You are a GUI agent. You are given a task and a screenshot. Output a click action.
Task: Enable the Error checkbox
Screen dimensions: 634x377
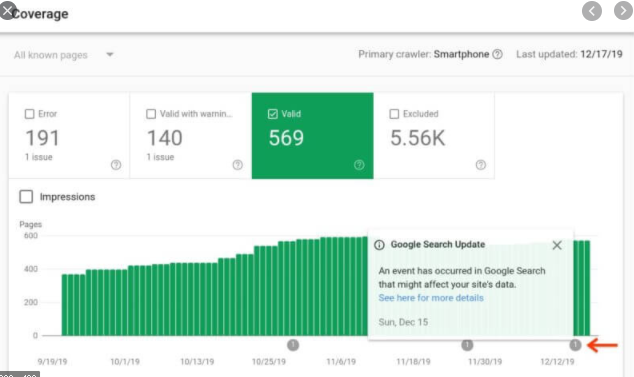click(30, 114)
